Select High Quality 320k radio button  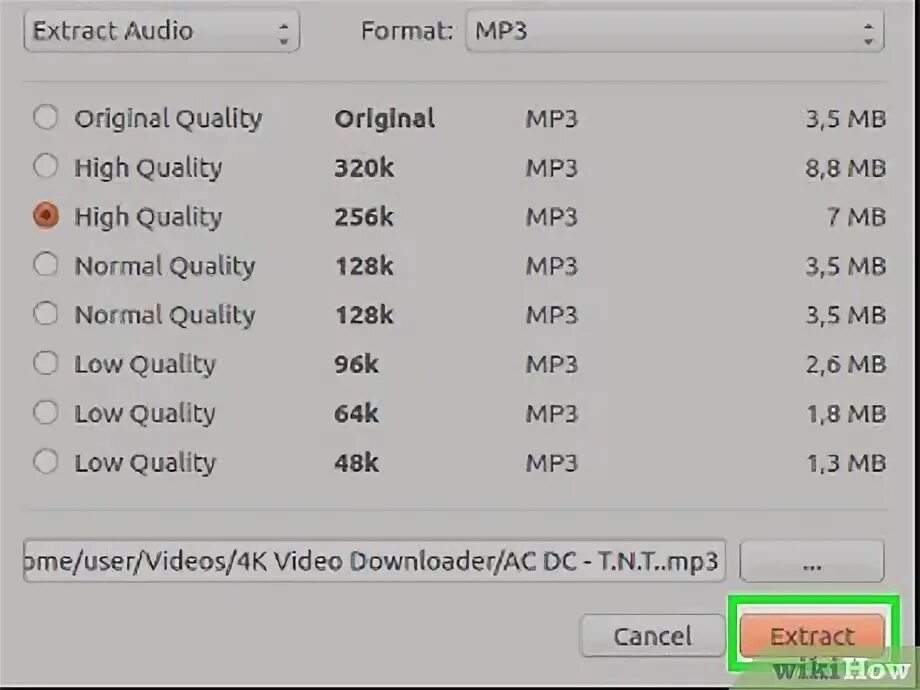(x=46, y=167)
